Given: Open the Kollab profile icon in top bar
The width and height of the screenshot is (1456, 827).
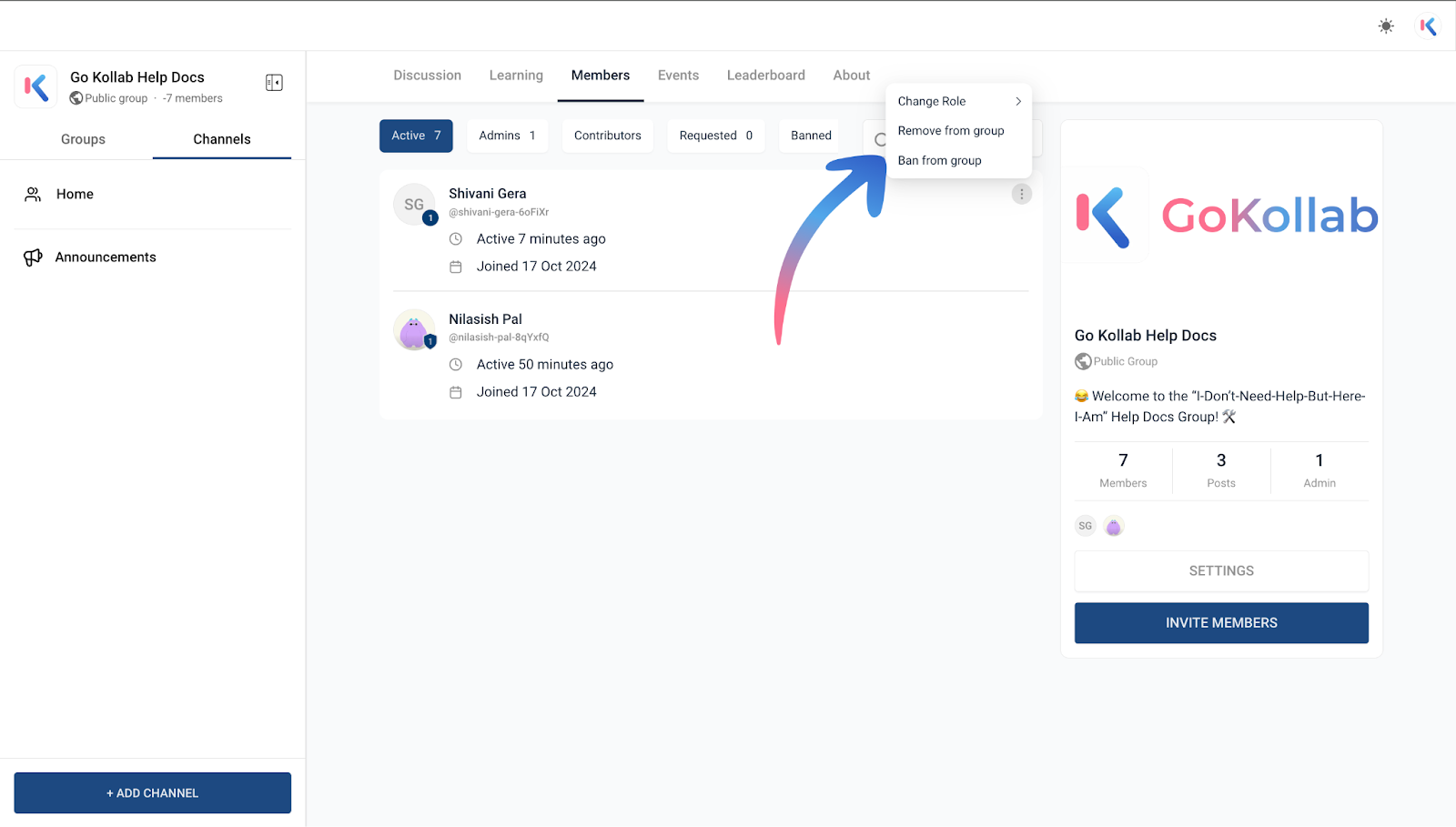Looking at the screenshot, I should [x=1429, y=26].
